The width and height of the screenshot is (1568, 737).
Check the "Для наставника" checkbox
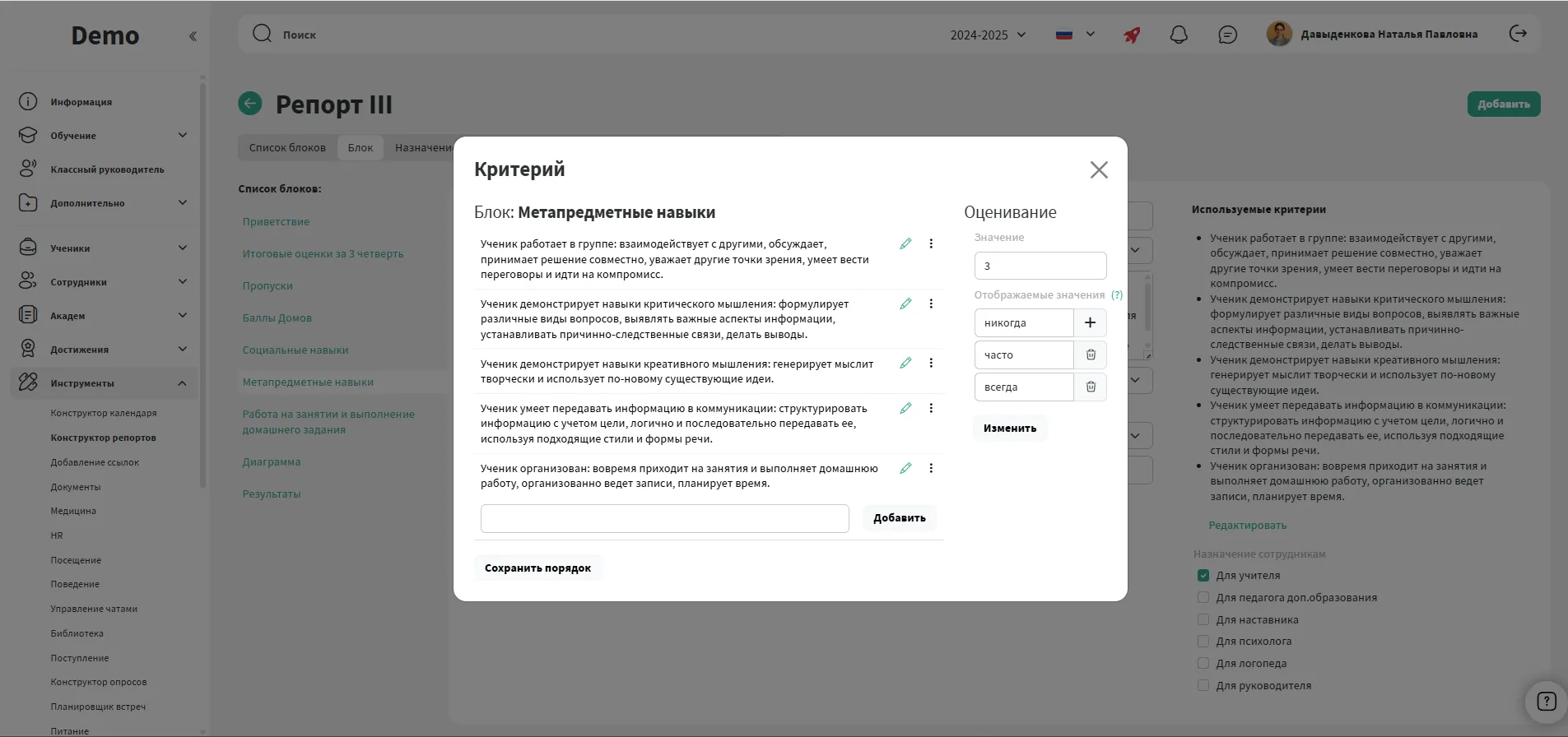[1203, 619]
